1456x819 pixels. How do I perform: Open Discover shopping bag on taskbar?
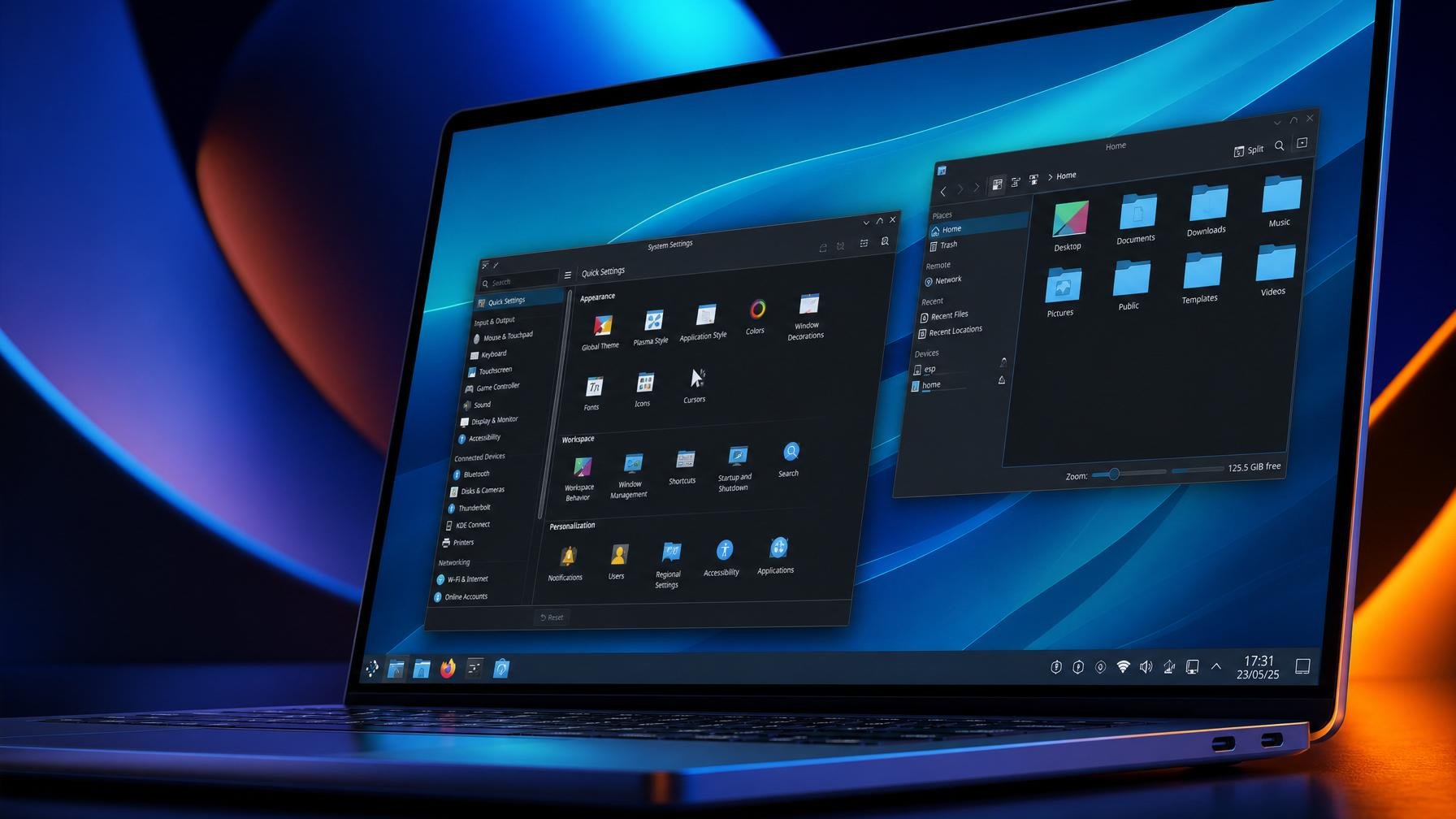(x=501, y=668)
